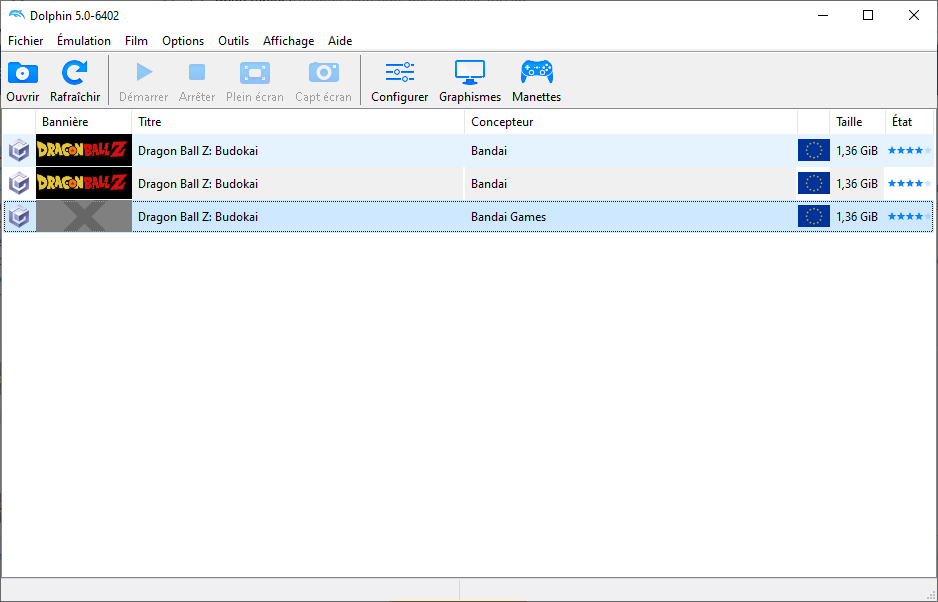The image size is (938, 602).
Task: Sort by Bannière column header
Action: (84, 121)
